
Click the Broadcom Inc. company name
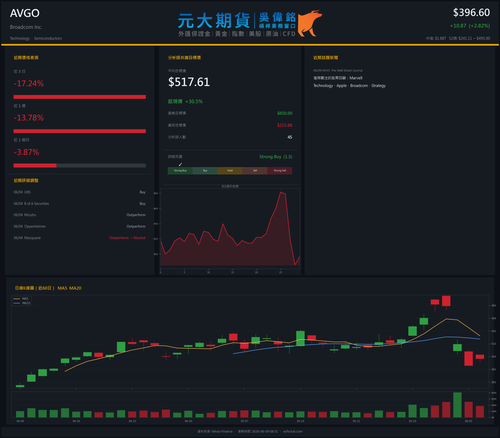(x=26, y=27)
